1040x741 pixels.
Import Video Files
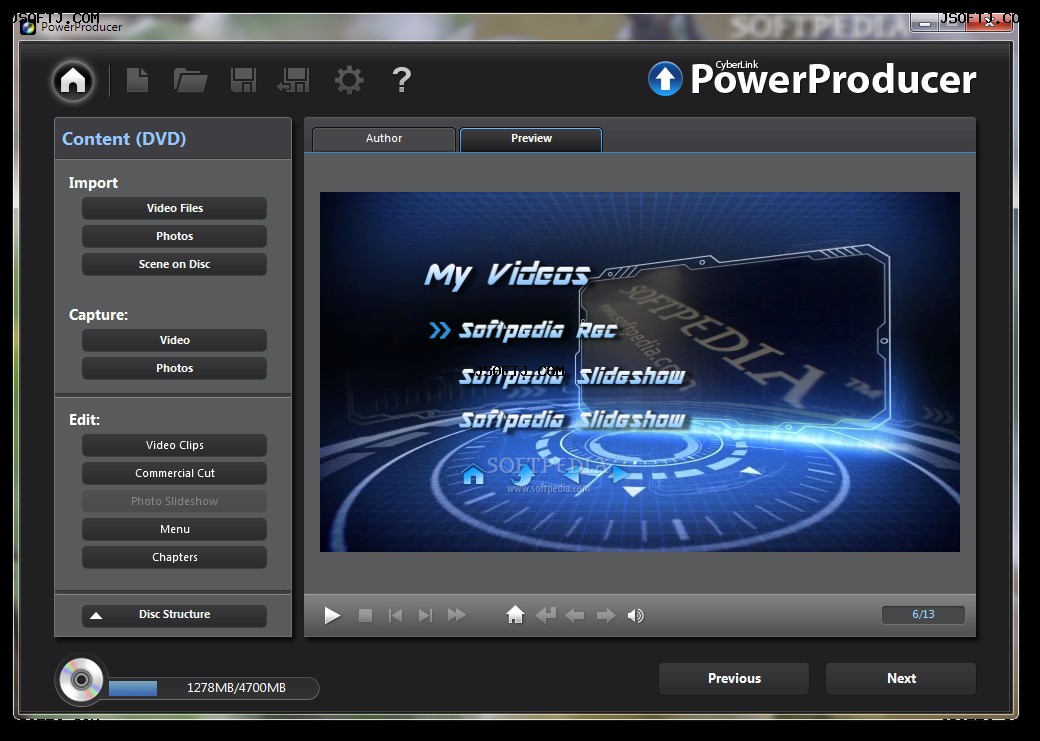[174, 208]
